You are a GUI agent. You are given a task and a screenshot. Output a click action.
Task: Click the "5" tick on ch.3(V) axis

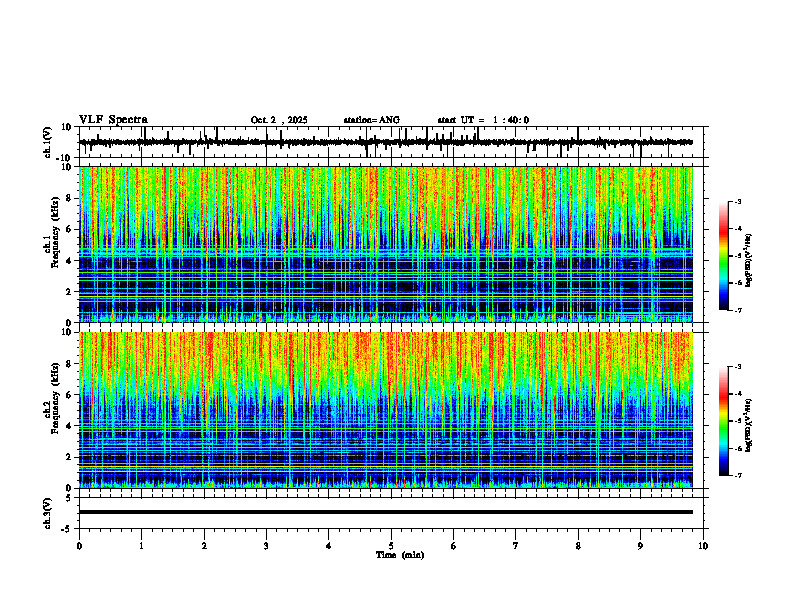click(x=70, y=498)
